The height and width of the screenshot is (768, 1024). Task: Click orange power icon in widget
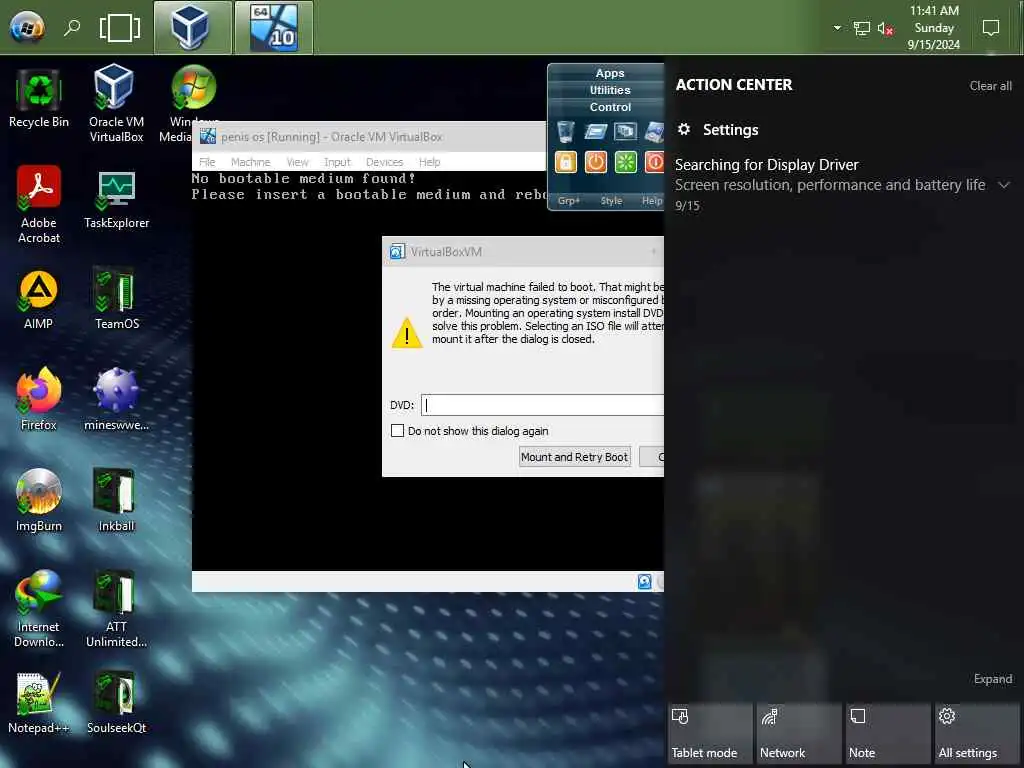pos(596,162)
